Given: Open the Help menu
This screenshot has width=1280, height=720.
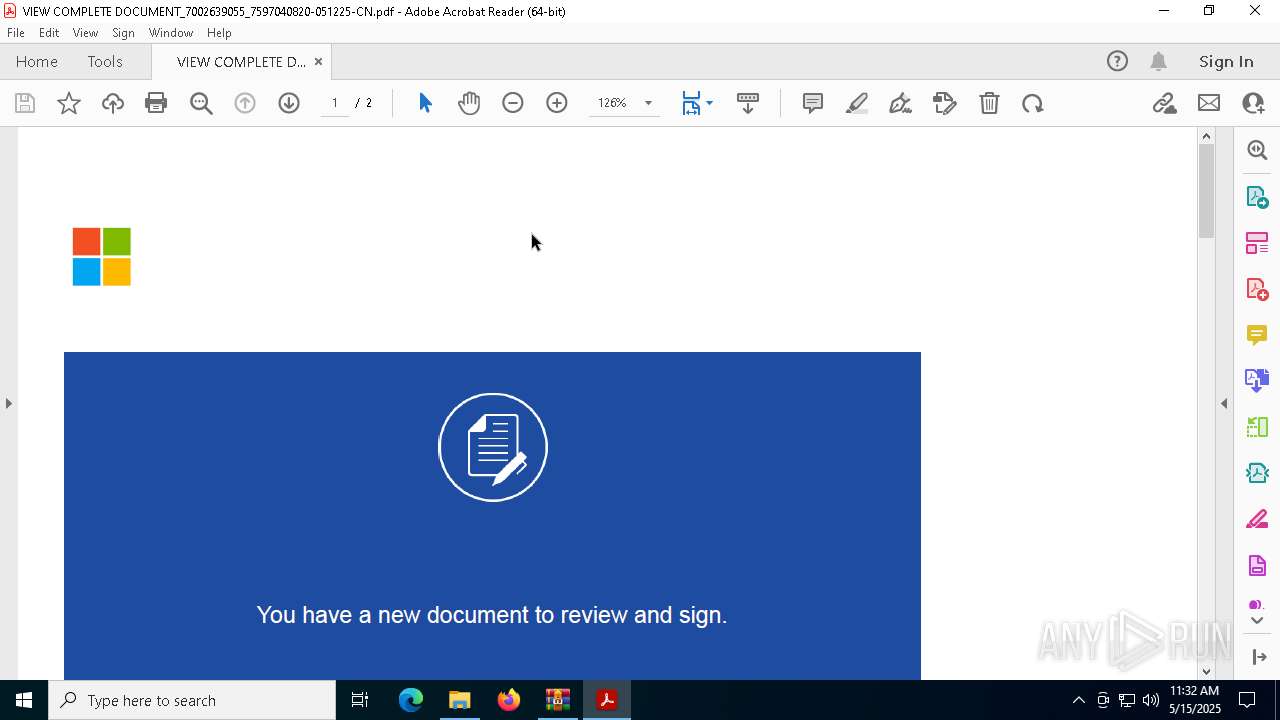Looking at the screenshot, I should pyautogui.click(x=219, y=33).
